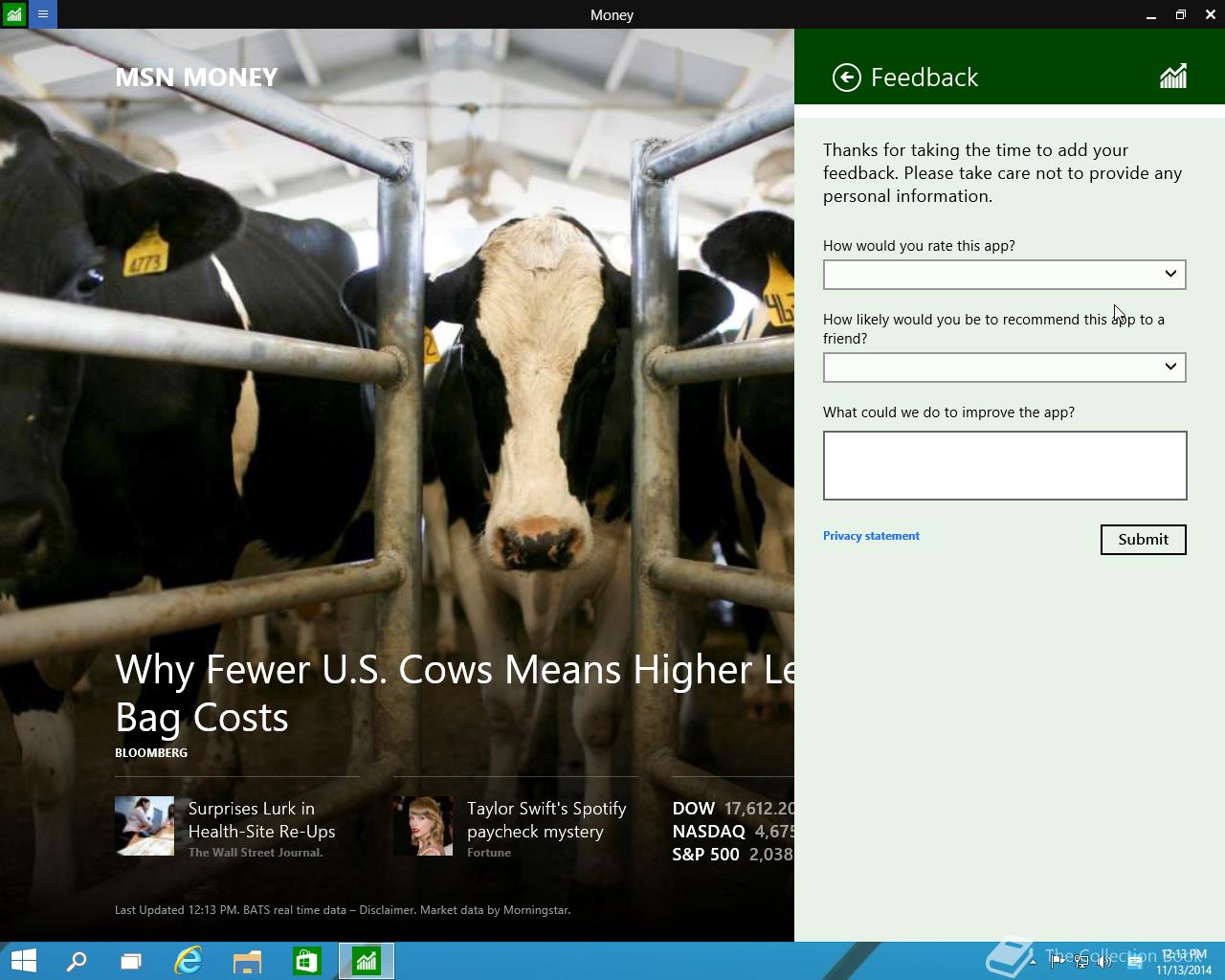Click the network tray icon

coord(1081,962)
